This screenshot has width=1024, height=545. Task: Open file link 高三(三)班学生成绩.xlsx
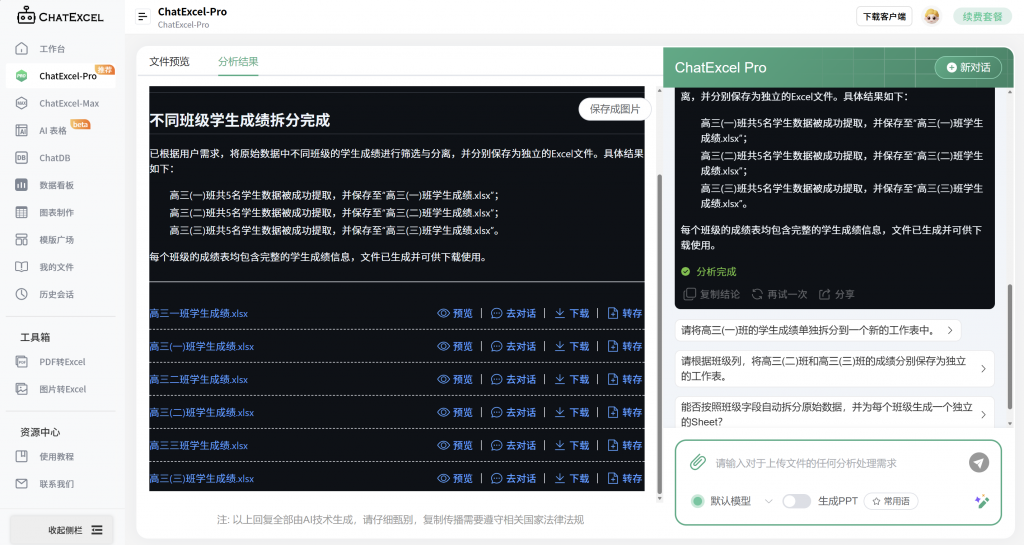tap(202, 478)
